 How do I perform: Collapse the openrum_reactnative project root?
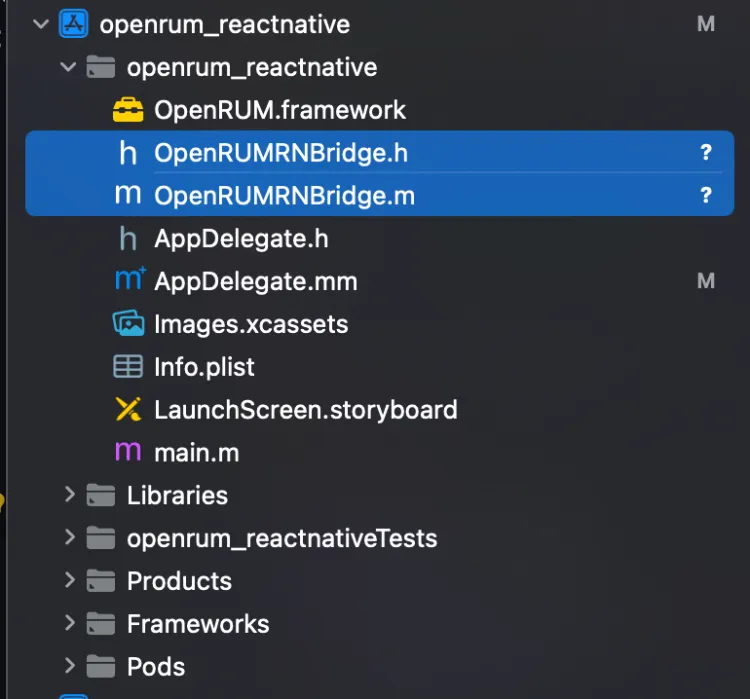tap(41, 24)
